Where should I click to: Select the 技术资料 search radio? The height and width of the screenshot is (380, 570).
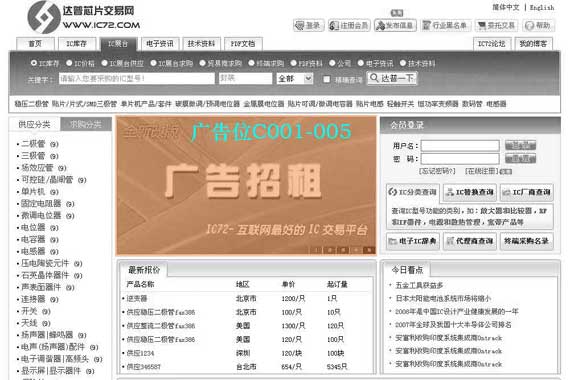coord(402,63)
